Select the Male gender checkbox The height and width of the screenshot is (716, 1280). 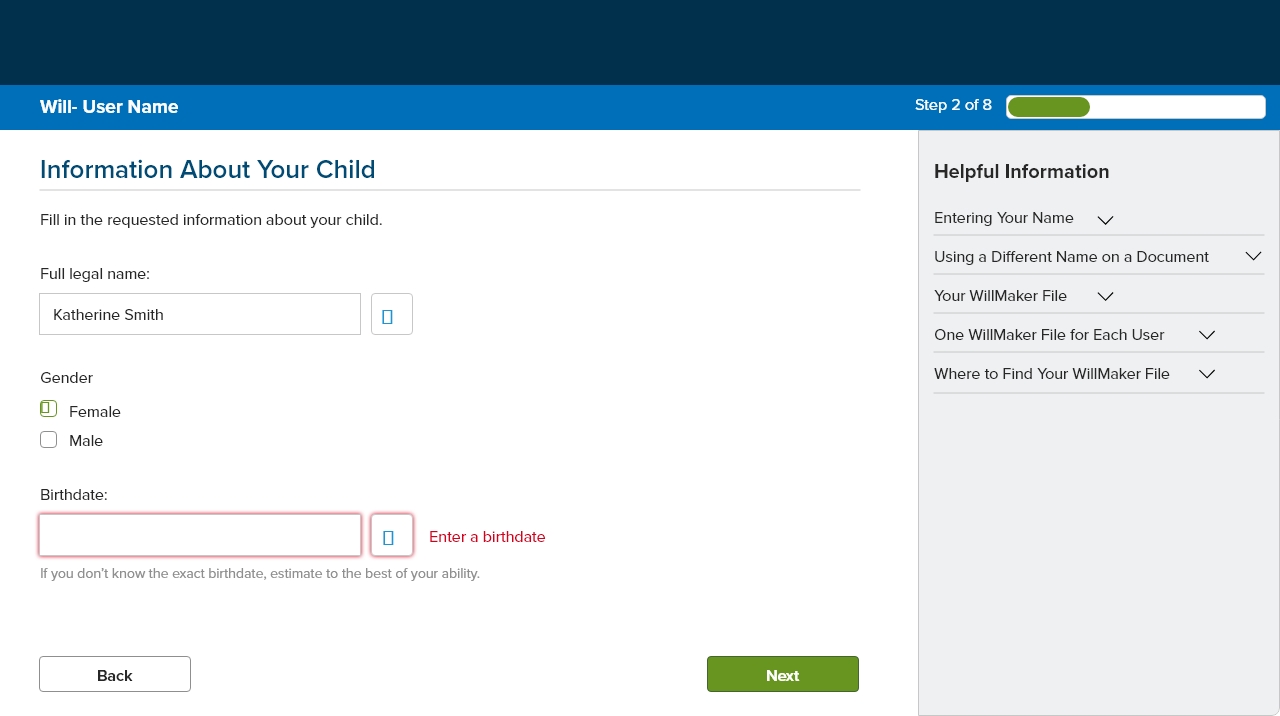(x=48, y=440)
